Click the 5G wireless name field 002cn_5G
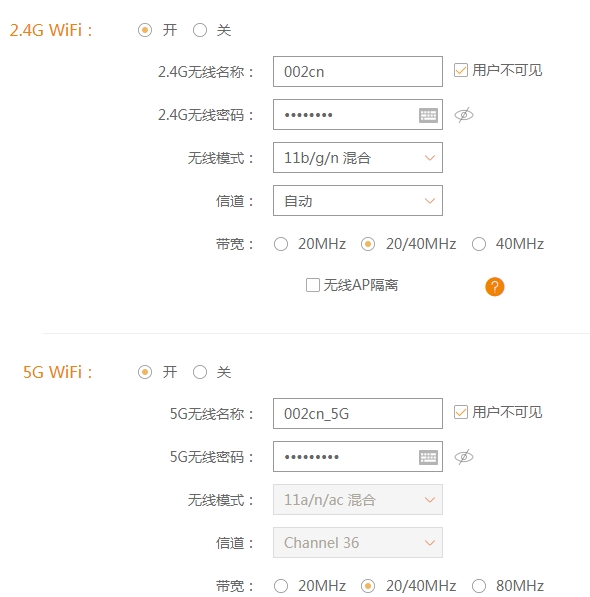Image resolution: width=590 pixels, height=597 pixels. point(358,413)
